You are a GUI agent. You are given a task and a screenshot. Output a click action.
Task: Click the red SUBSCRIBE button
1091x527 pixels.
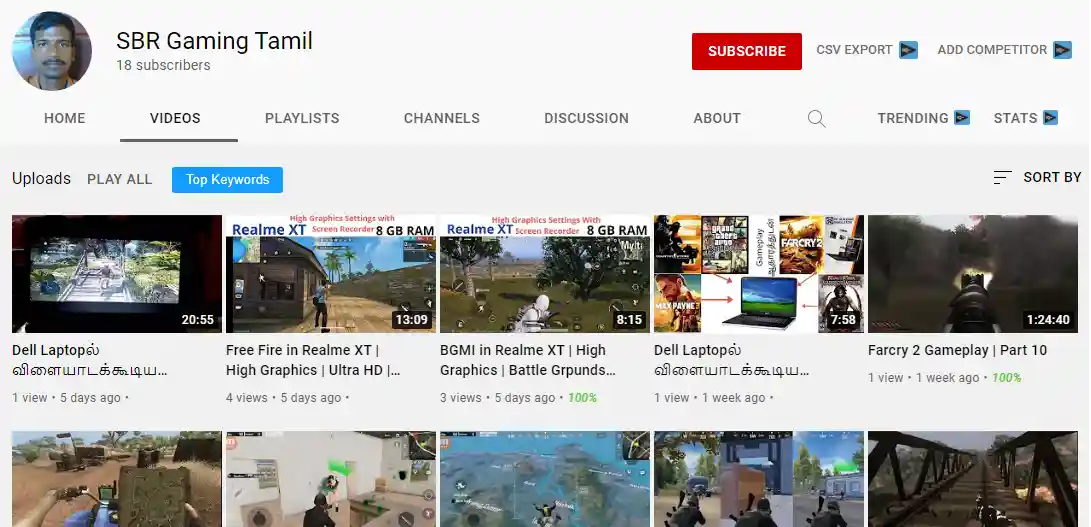(x=747, y=52)
